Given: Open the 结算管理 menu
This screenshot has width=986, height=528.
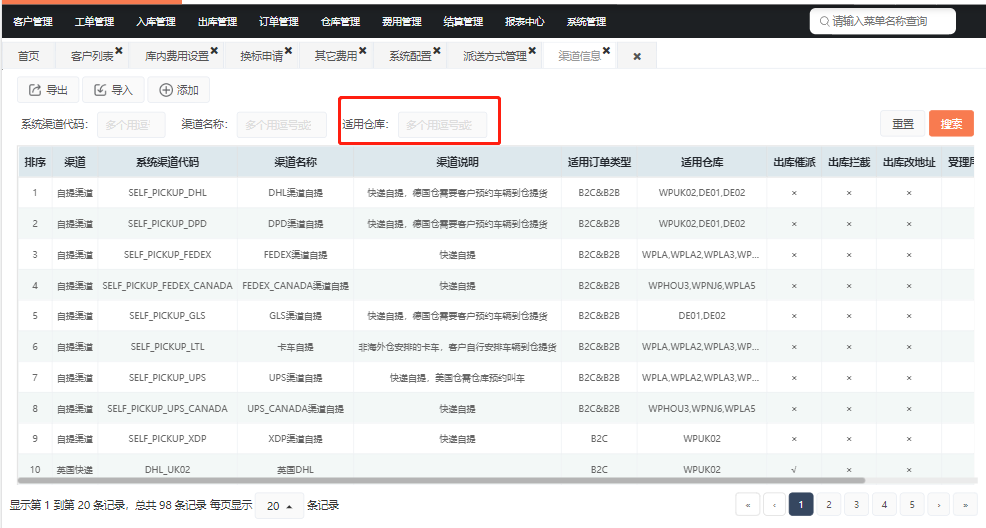Looking at the screenshot, I should coord(463,21).
